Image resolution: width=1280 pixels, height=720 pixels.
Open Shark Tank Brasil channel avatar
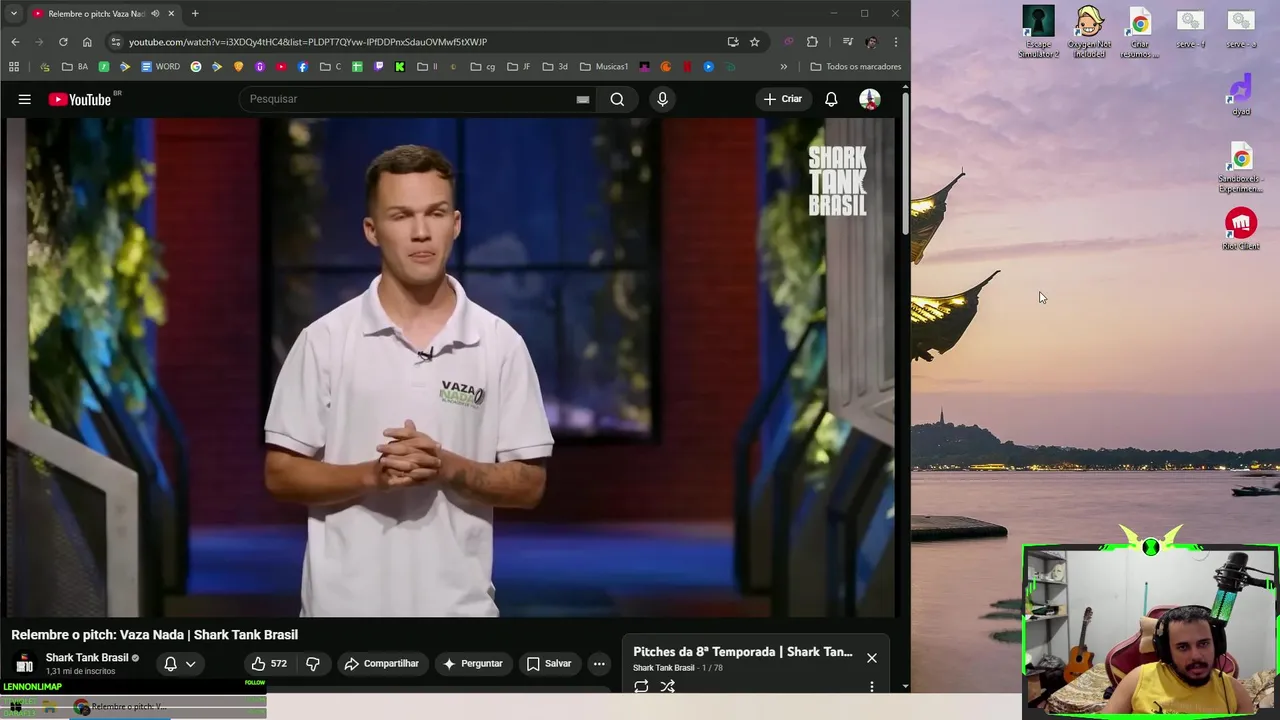pyautogui.click(x=25, y=663)
